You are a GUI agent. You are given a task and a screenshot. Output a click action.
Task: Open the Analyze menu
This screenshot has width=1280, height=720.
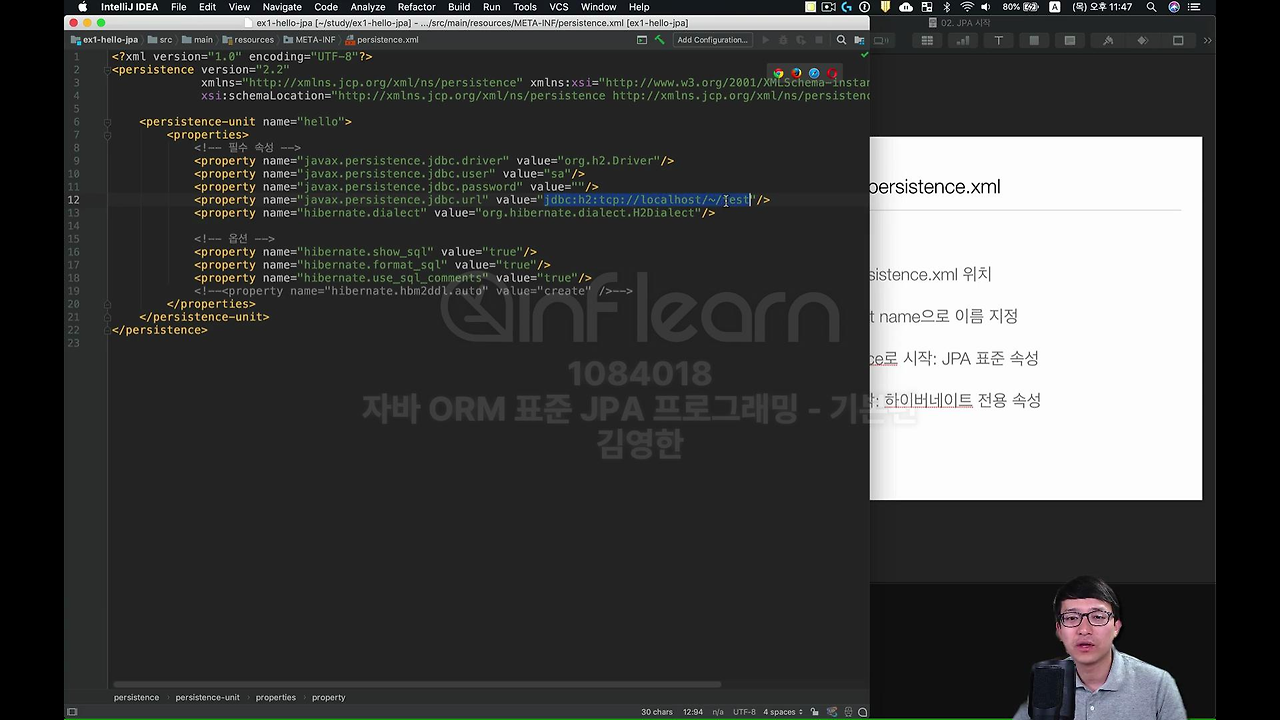click(x=368, y=7)
